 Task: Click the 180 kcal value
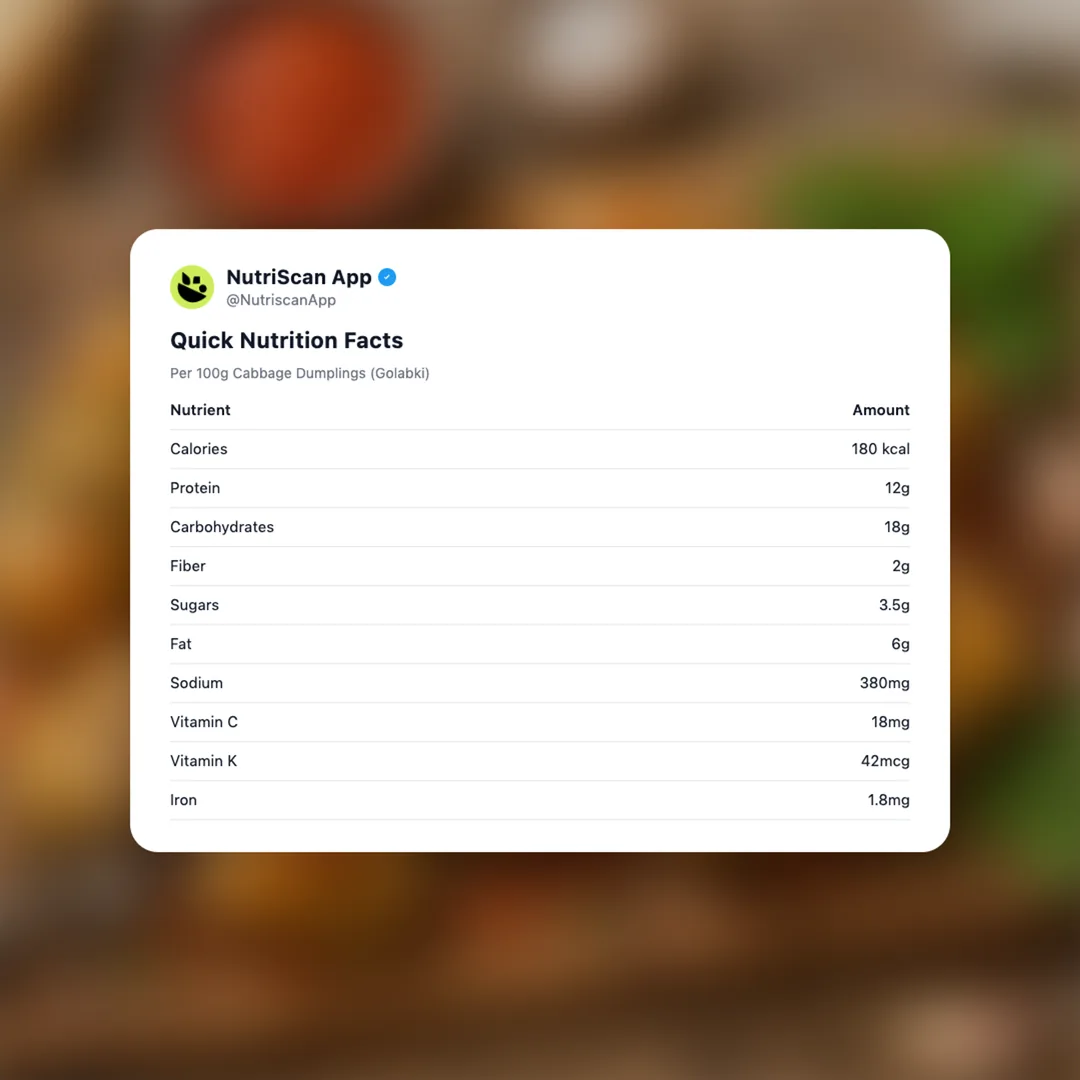tap(880, 449)
